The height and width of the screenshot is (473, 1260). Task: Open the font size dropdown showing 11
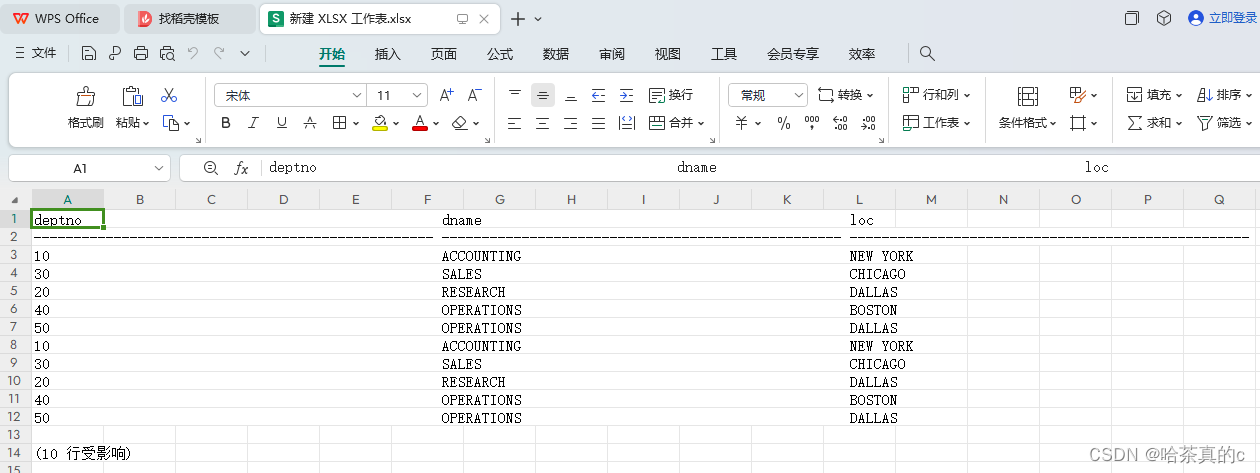tap(418, 95)
